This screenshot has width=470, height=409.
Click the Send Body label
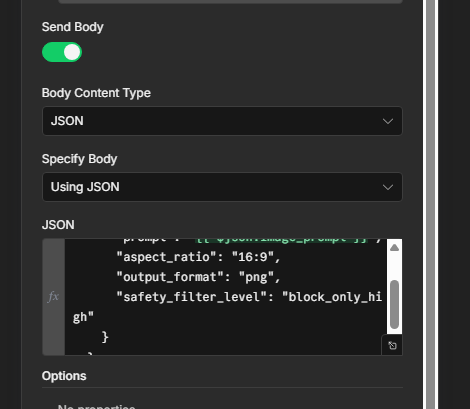click(73, 27)
